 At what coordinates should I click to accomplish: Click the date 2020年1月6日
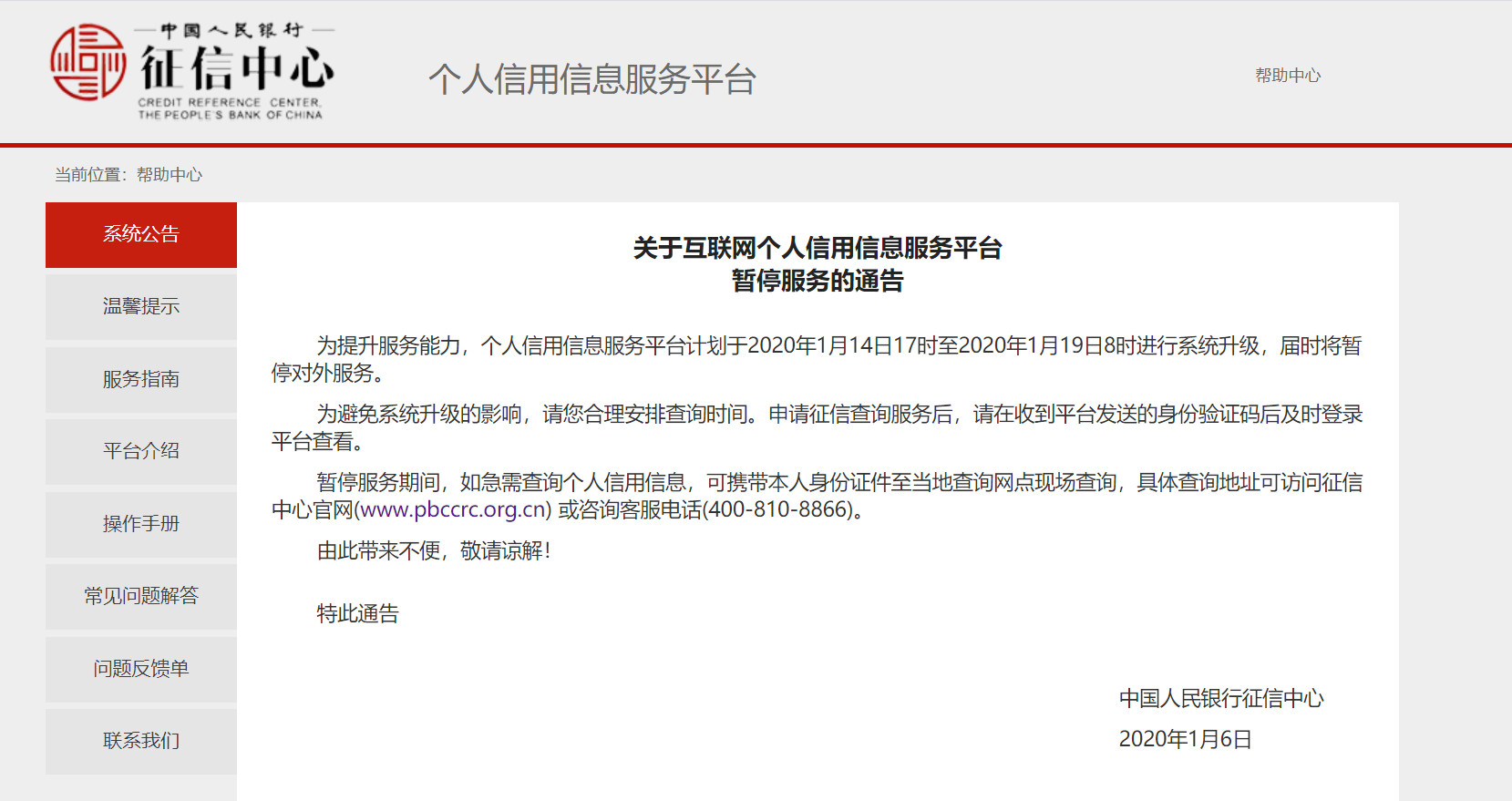[x=1185, y=739]
